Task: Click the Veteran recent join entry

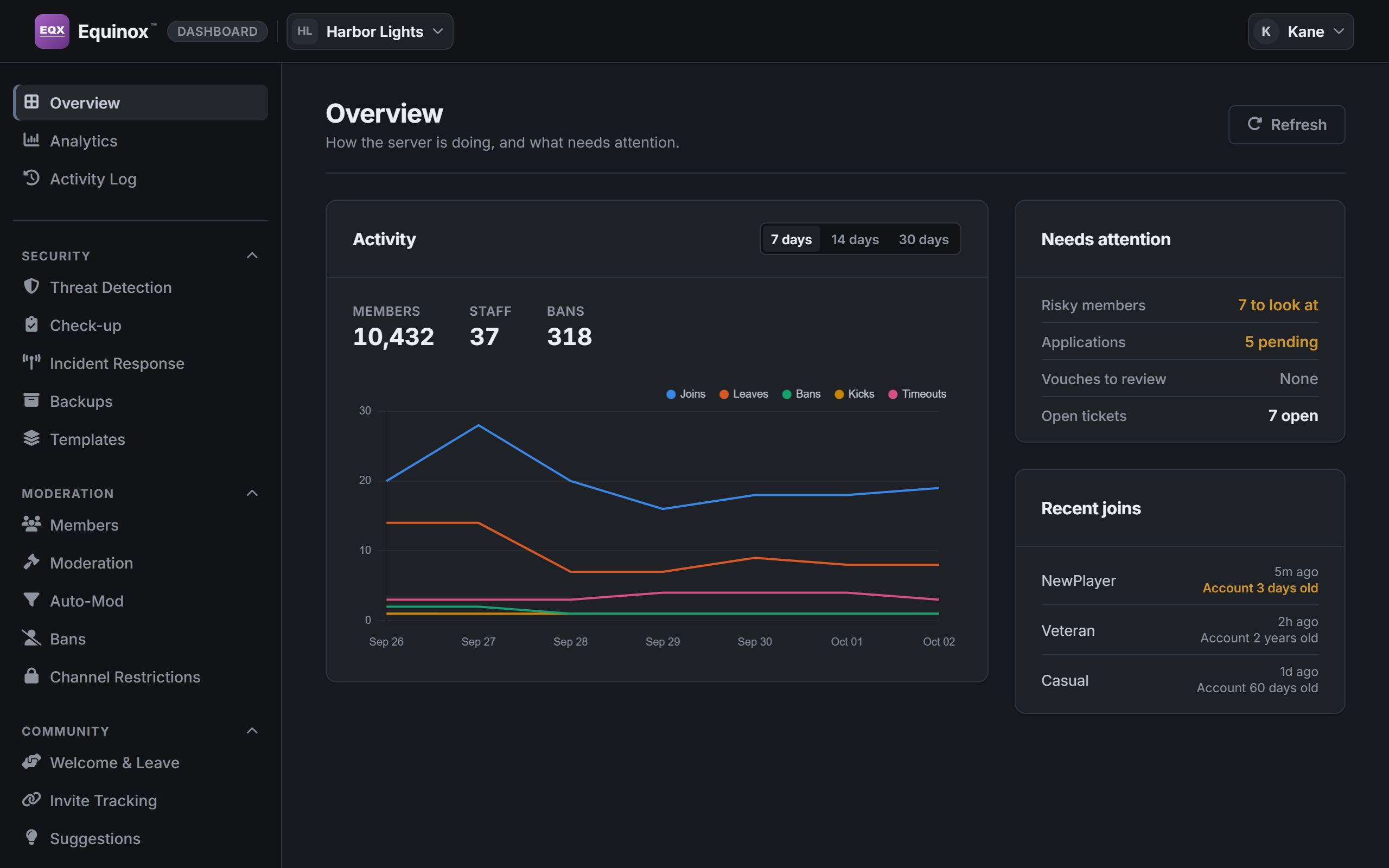Action: pos(1180,630)
